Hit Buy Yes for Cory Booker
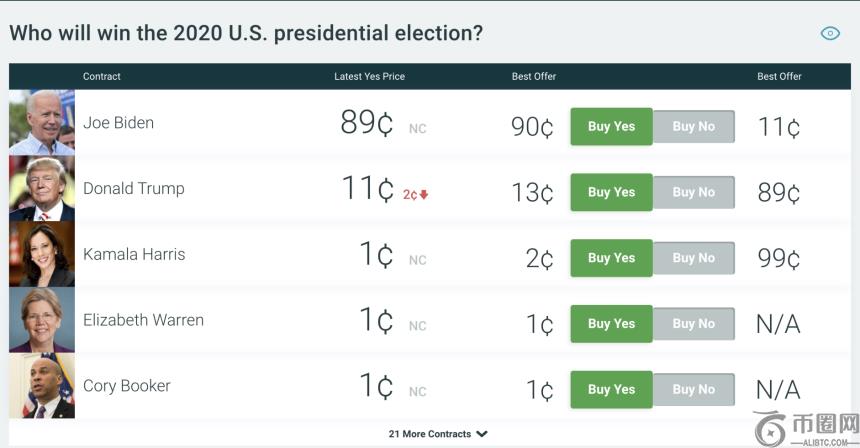Image resolution: width=860 pixels, height=448 pixels. (x=611, y=390)
